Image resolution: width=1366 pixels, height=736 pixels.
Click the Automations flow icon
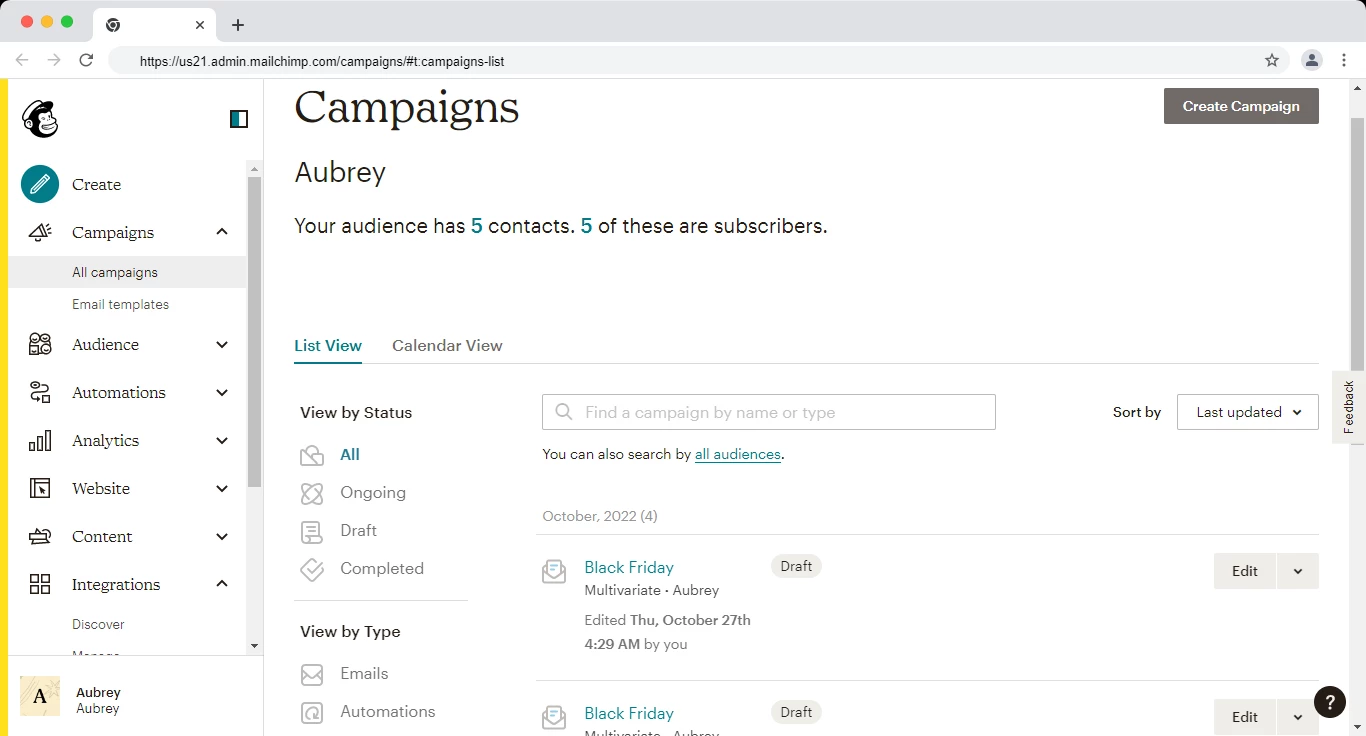coord(40,392)
